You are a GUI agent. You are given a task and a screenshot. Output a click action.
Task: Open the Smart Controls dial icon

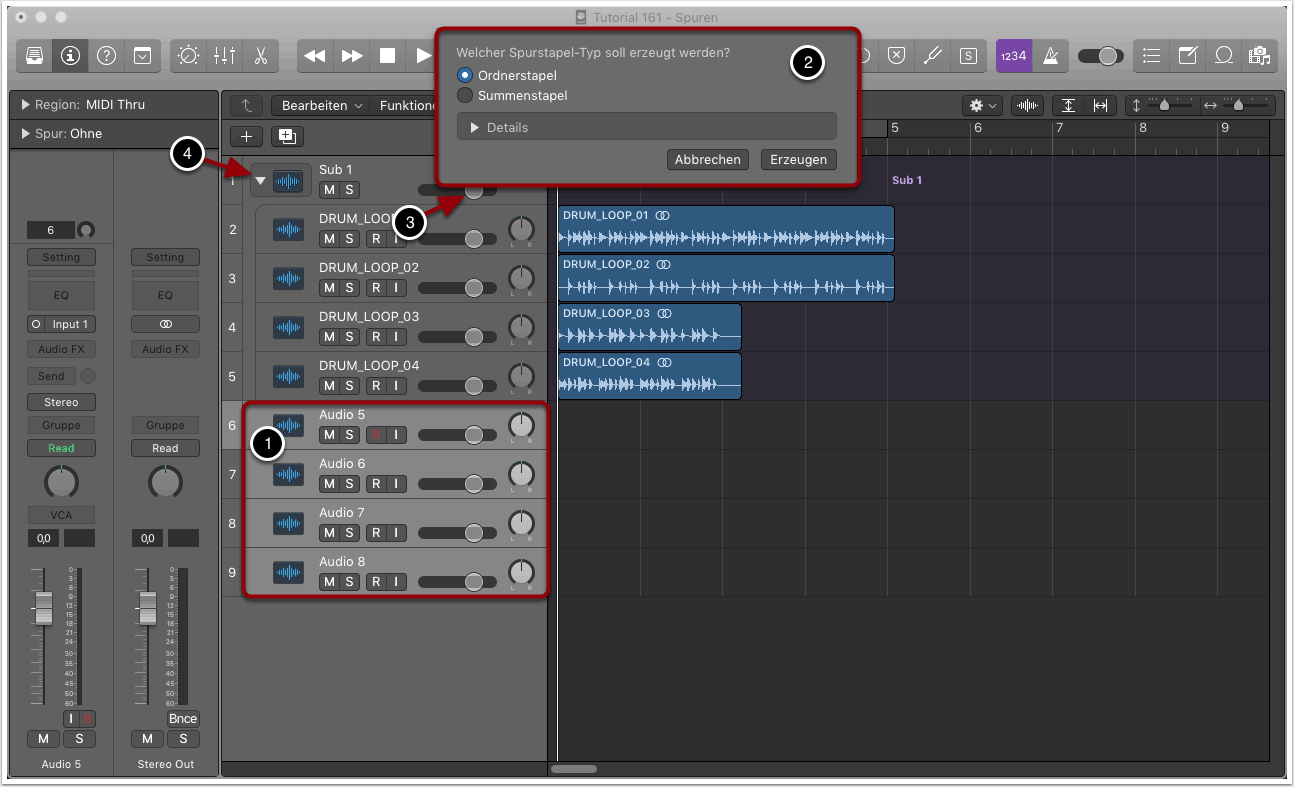click(188, 56)
